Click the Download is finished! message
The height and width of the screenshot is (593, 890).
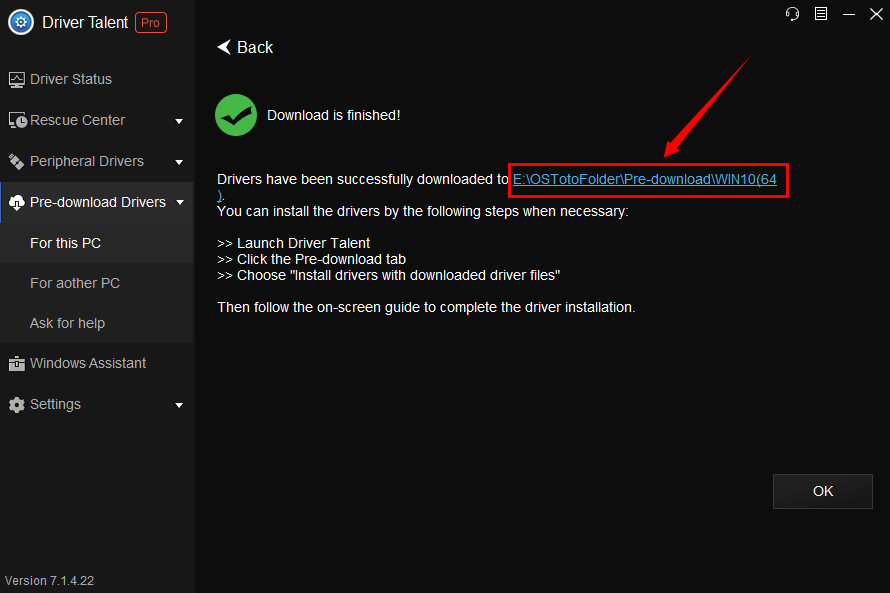click(334, 115)
